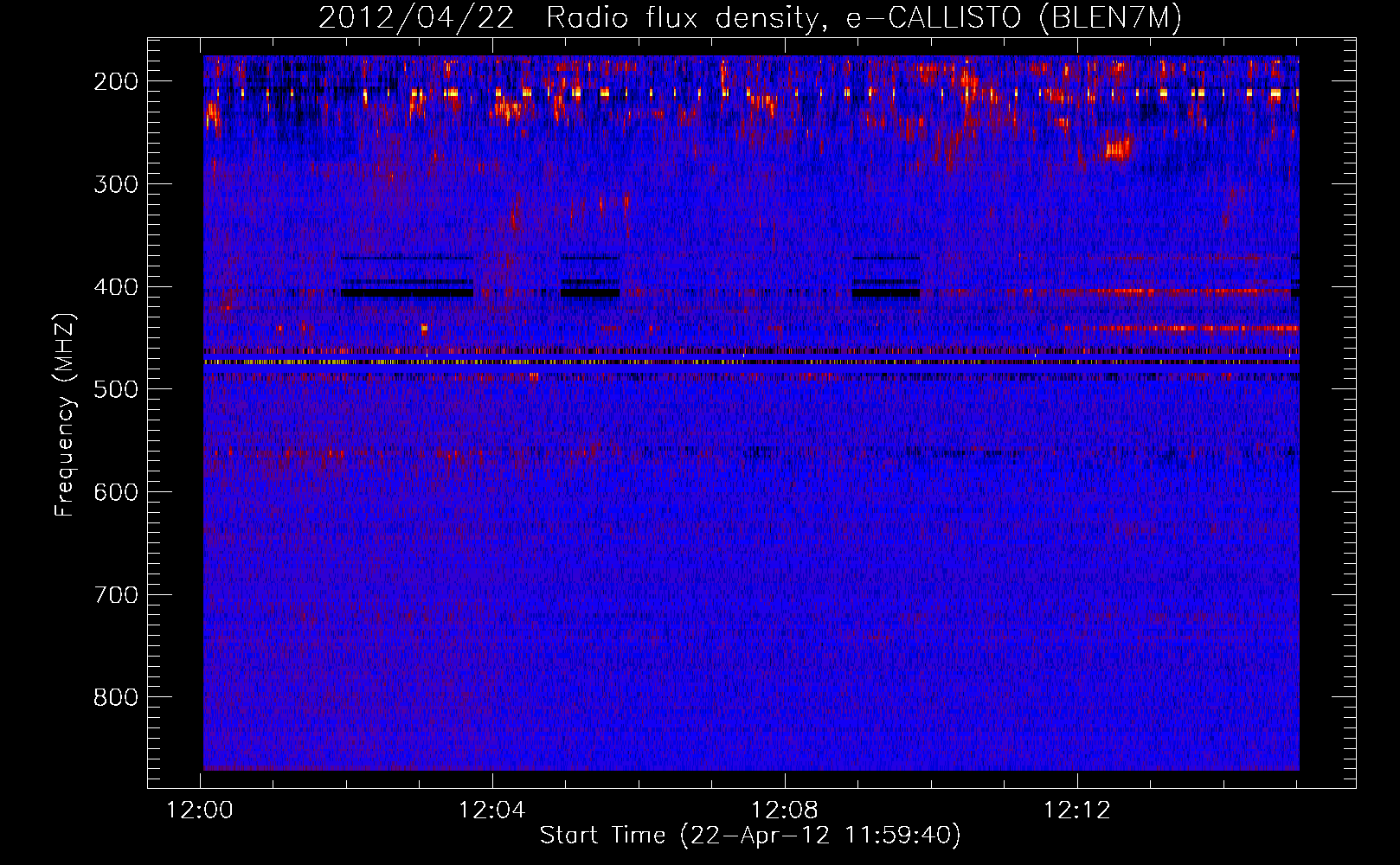1400x865 pixels.
Task: Click the 'Start Time (22-Apr-12 11:59:40)' label
Action: [750, 835]
